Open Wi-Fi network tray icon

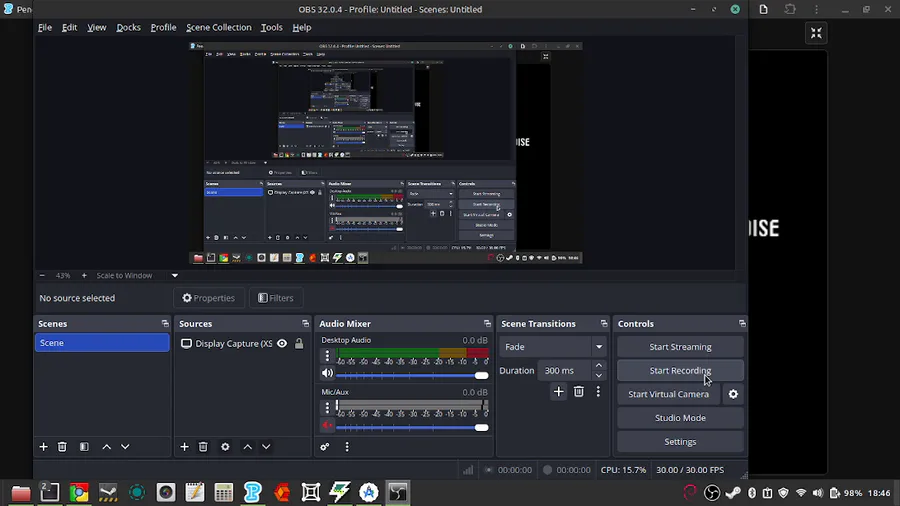pos(801,493)
